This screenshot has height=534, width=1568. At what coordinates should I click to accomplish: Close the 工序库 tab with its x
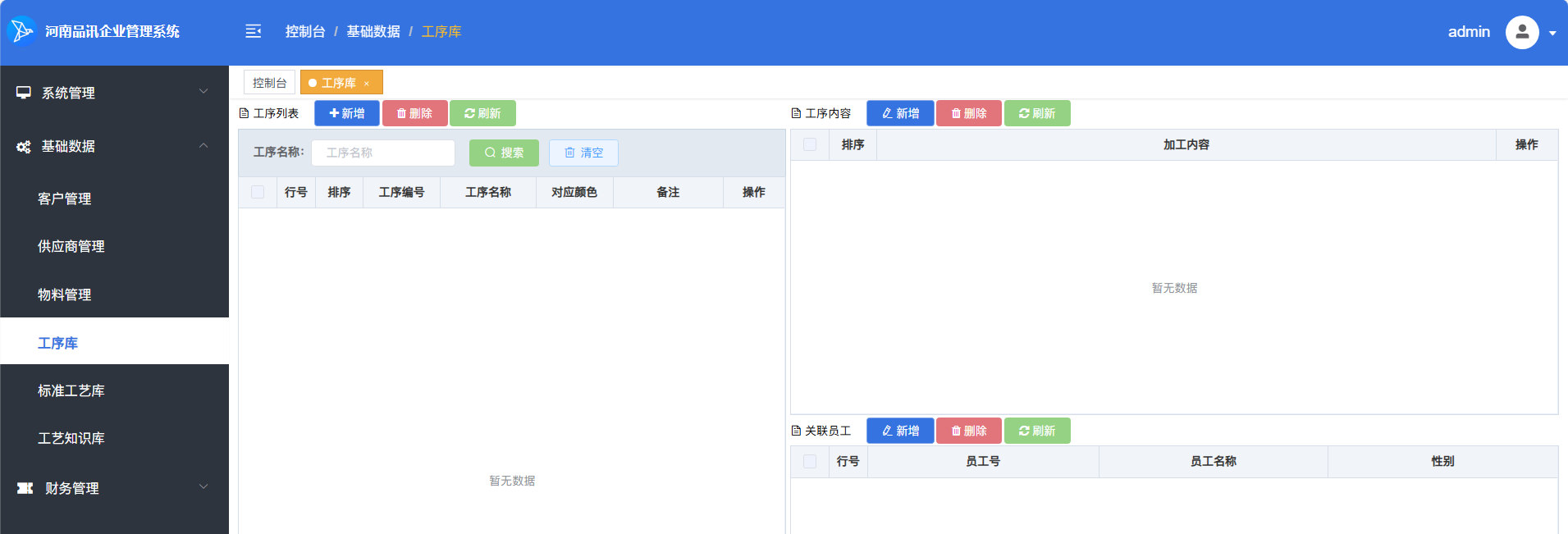367,84
